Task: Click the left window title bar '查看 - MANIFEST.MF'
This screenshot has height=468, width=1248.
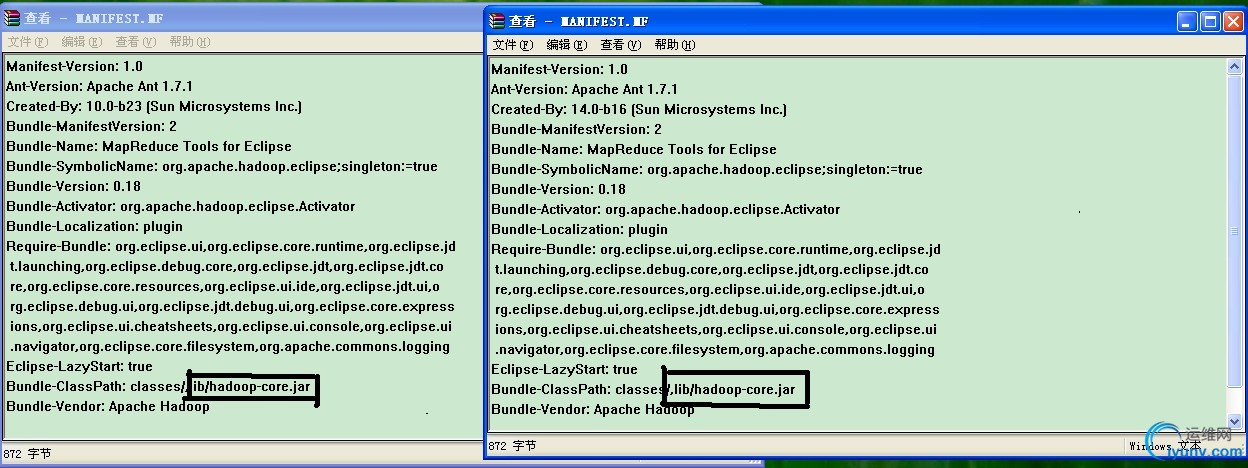Action: [96, 18]
